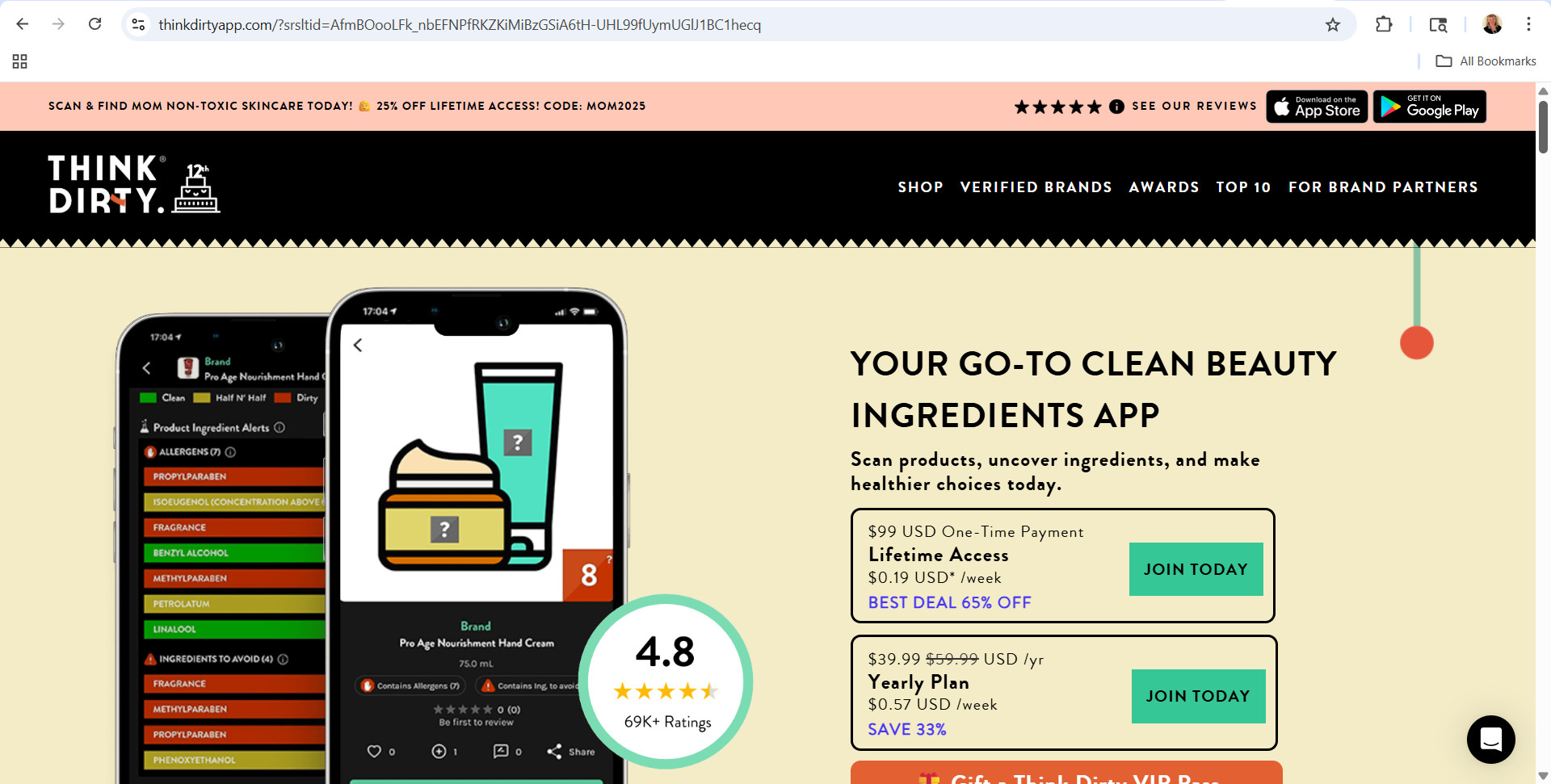The width and height of the screenshot is (1551, 784).
Task: Tap the heart icon under the hand cream product
Action: pyautogui.click(x=376, y=750)
